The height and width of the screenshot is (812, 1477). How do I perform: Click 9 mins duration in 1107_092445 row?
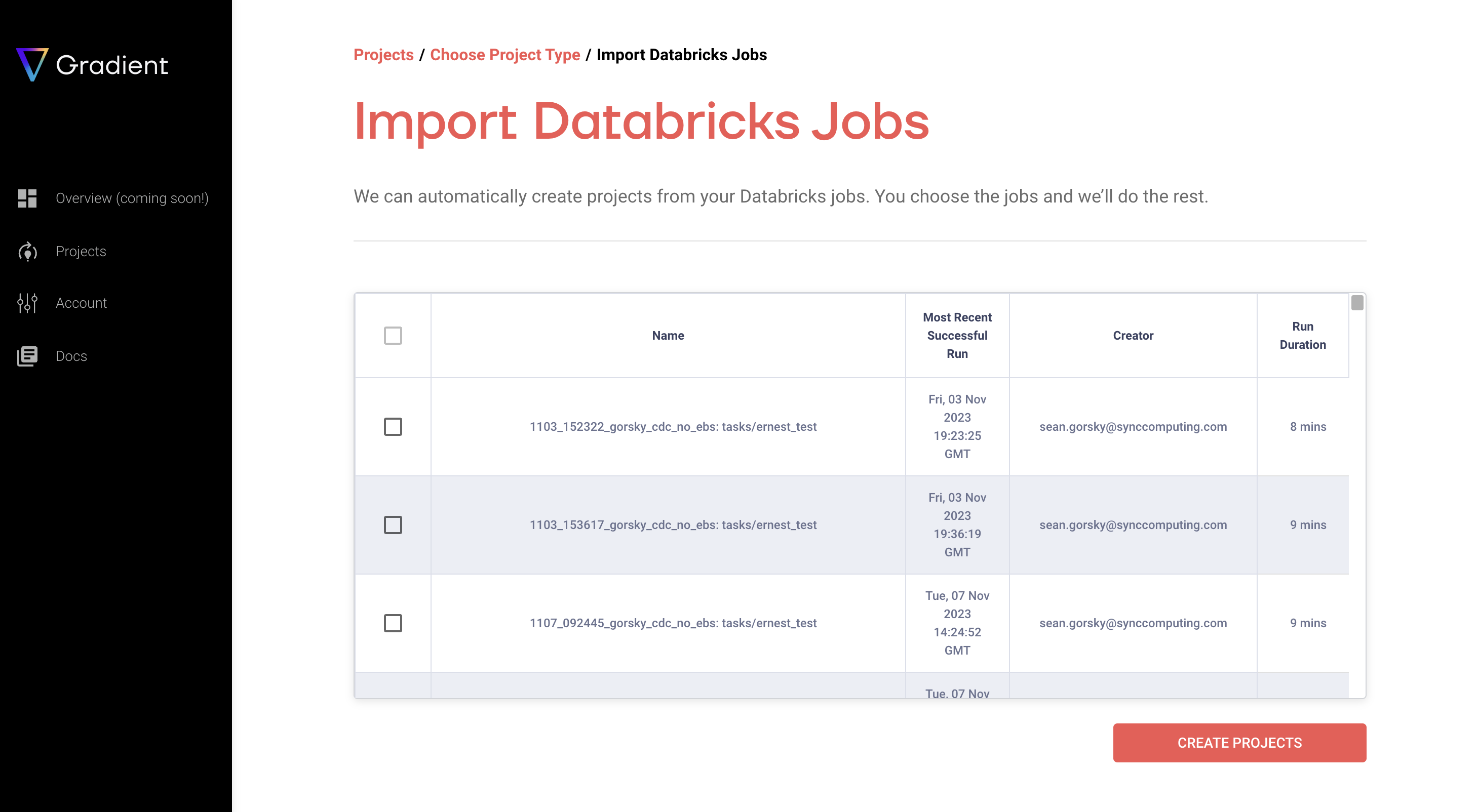(1308, 623)
